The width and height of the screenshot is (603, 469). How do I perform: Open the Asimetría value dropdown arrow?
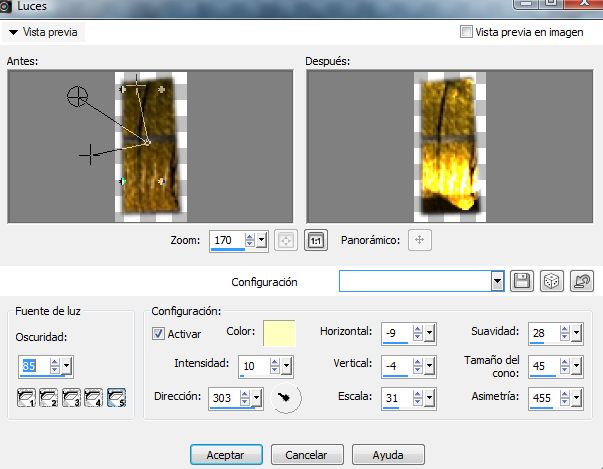click(576, 398)
